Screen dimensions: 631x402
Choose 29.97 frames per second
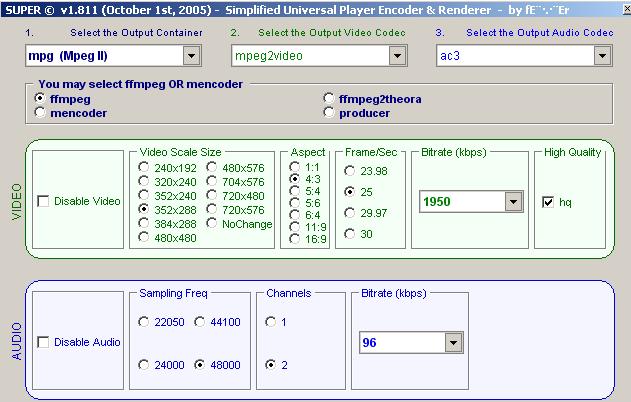349,212
